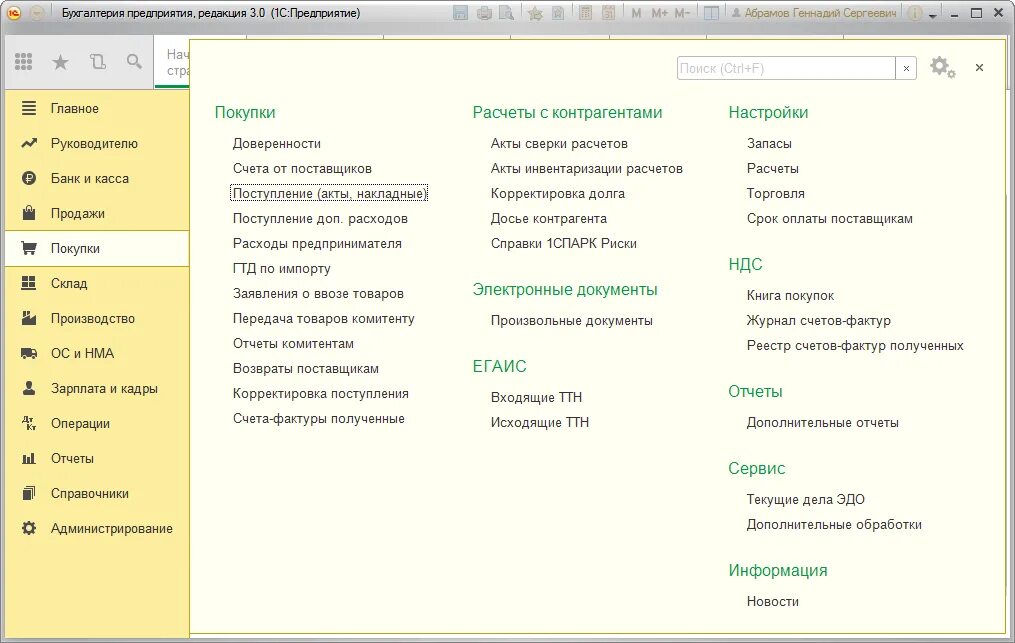Click the window layout panels icon
Image resolution: width=1015 pixels, height=643 pixels.
[711, 13]
